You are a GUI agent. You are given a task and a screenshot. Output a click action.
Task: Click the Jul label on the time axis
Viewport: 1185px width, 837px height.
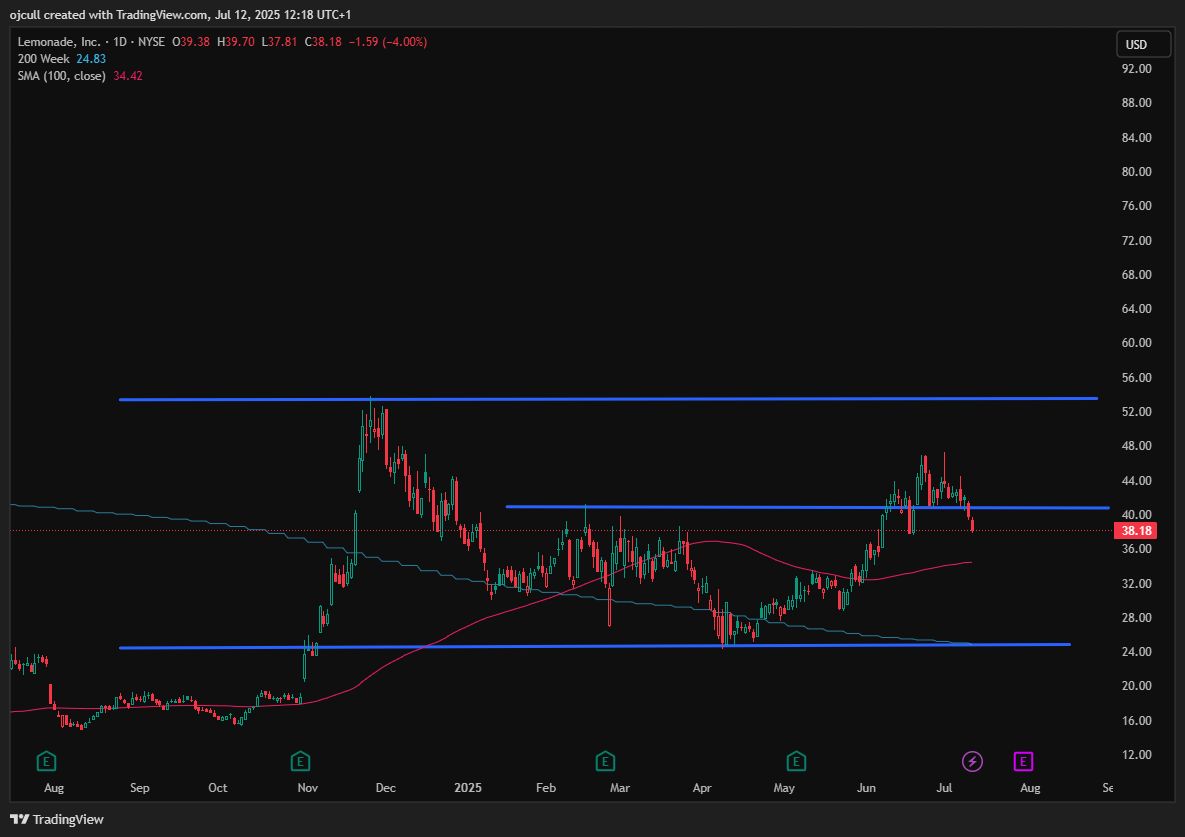click(944, 788)
